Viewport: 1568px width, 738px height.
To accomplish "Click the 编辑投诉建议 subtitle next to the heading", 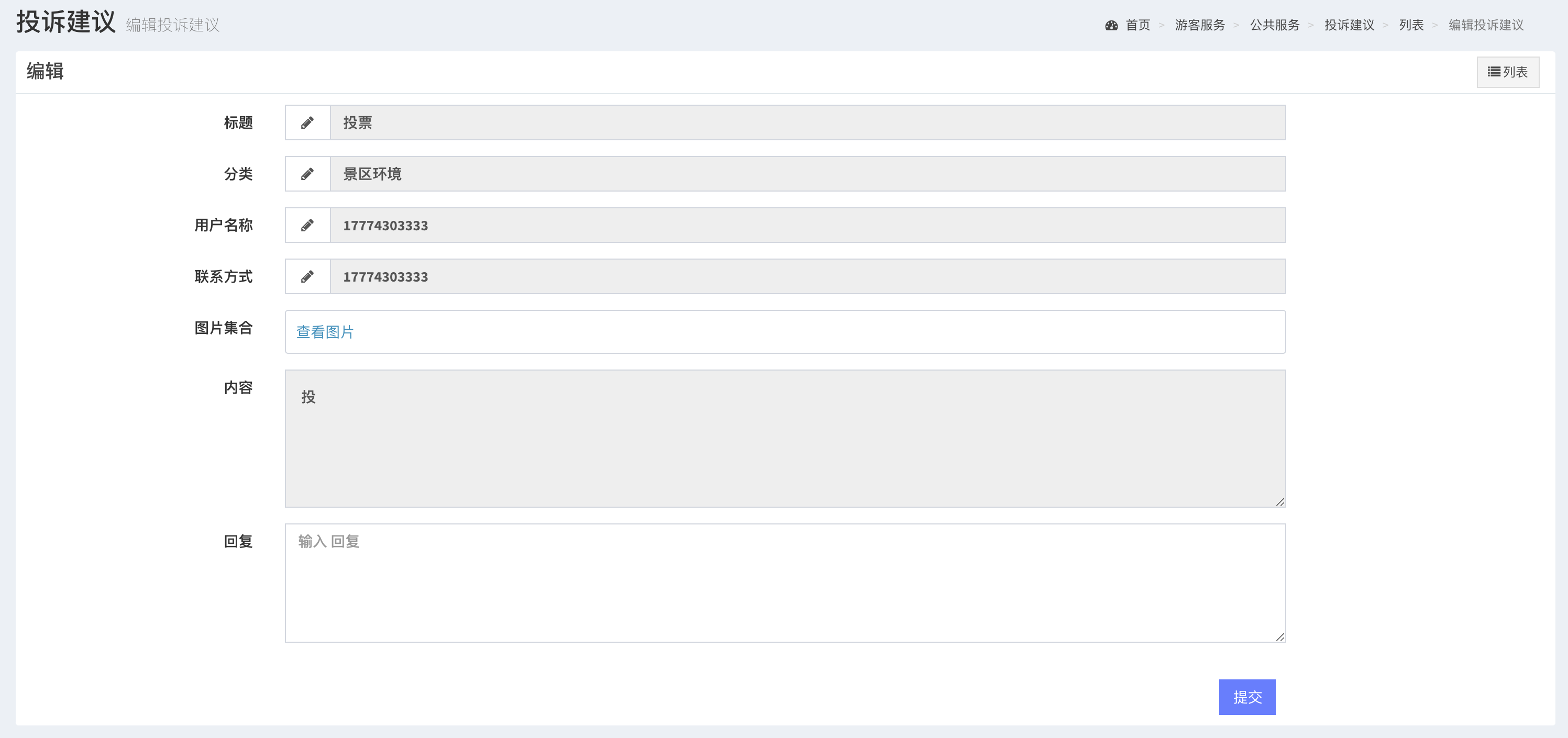I will 173,25.
